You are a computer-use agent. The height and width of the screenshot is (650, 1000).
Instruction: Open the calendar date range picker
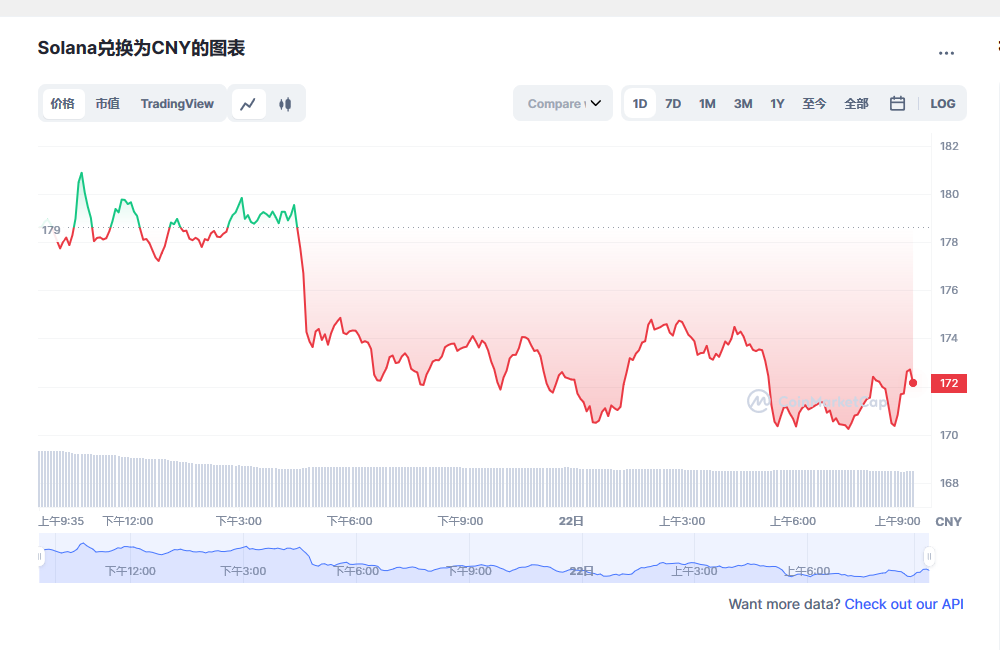pyautogui.click(x=897, y=103)
